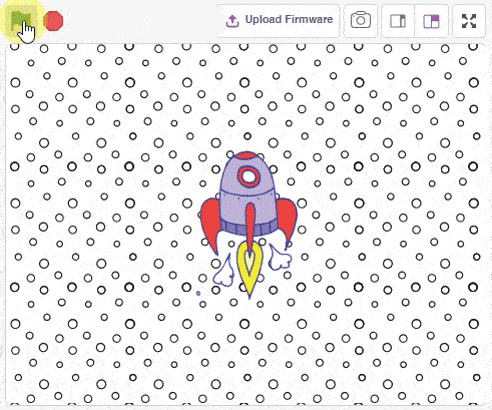This screenshot has width=492, height=410.
Task: Take a stage screenshot with camera icon
Action: [x=361, y=20]
